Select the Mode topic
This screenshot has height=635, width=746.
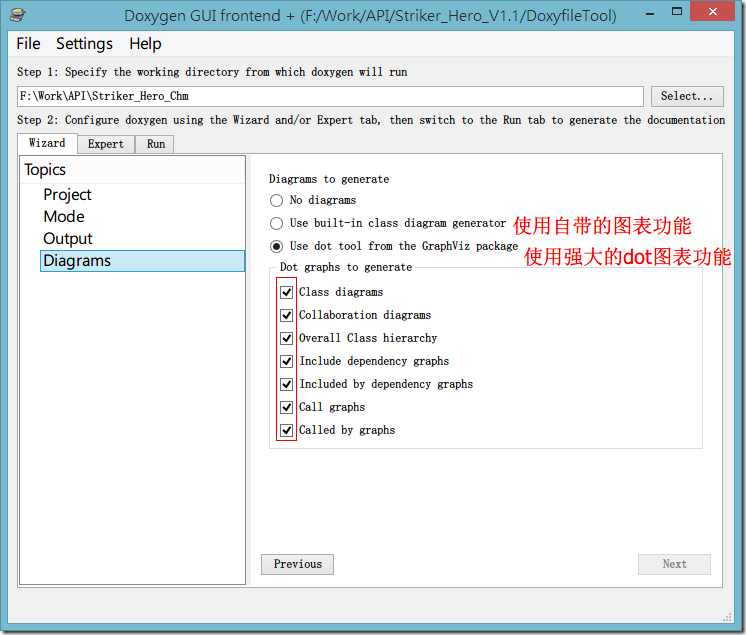[x=64, y=216]
